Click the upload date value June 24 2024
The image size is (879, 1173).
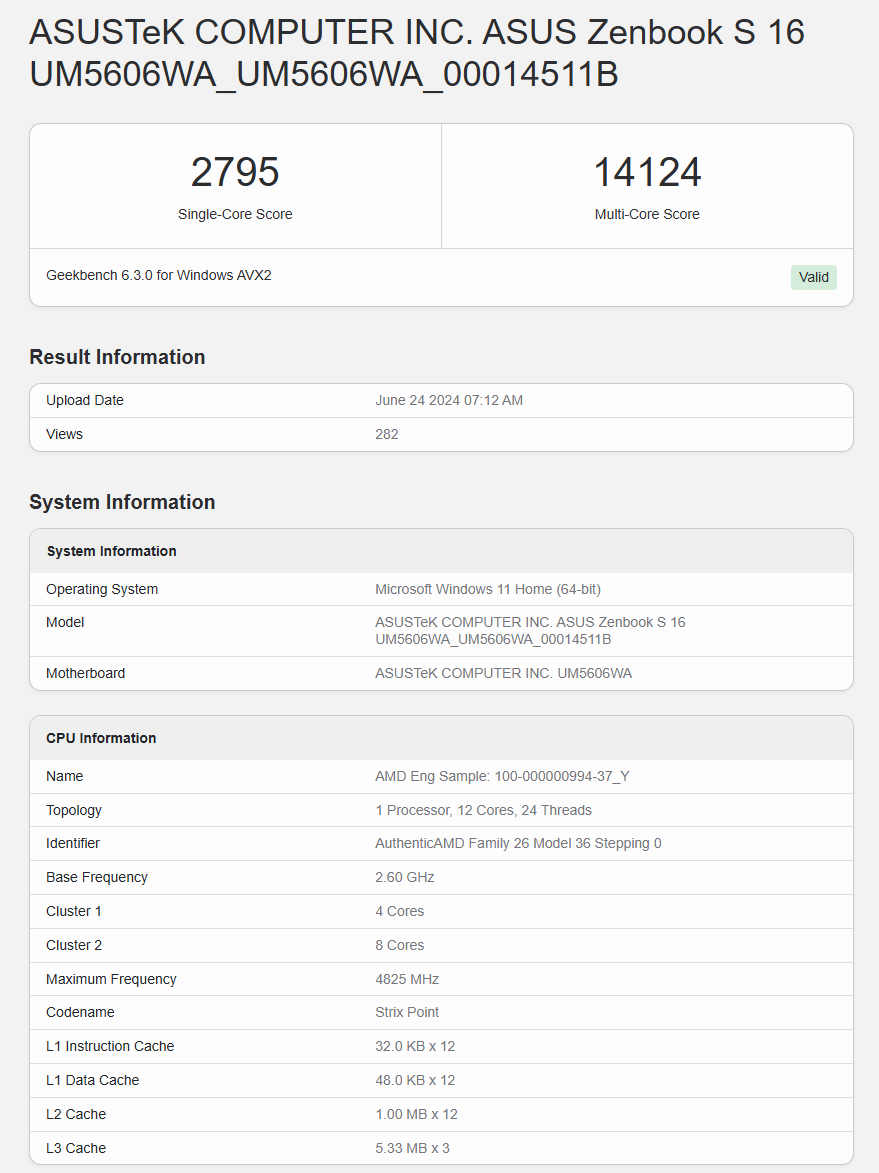(x=448, y=400)
